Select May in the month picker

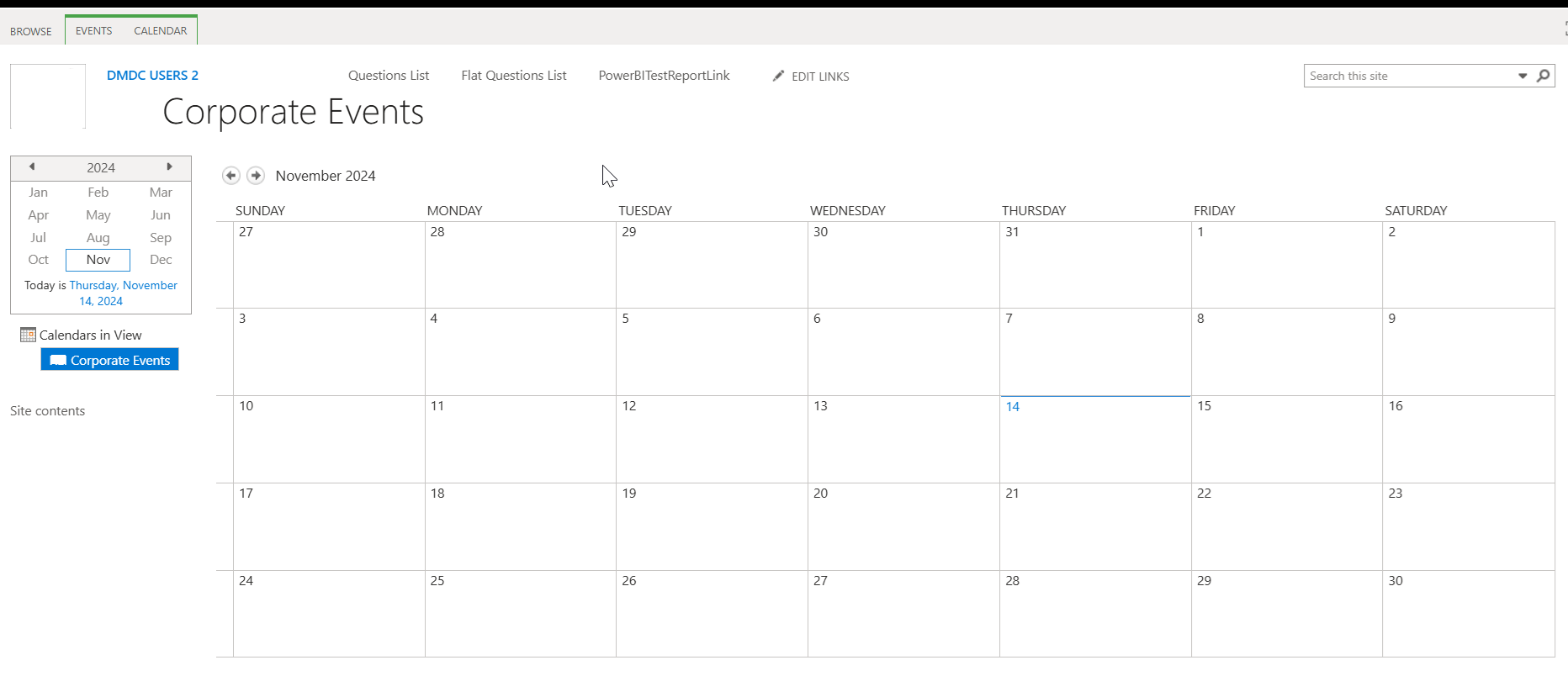point(98,215)
